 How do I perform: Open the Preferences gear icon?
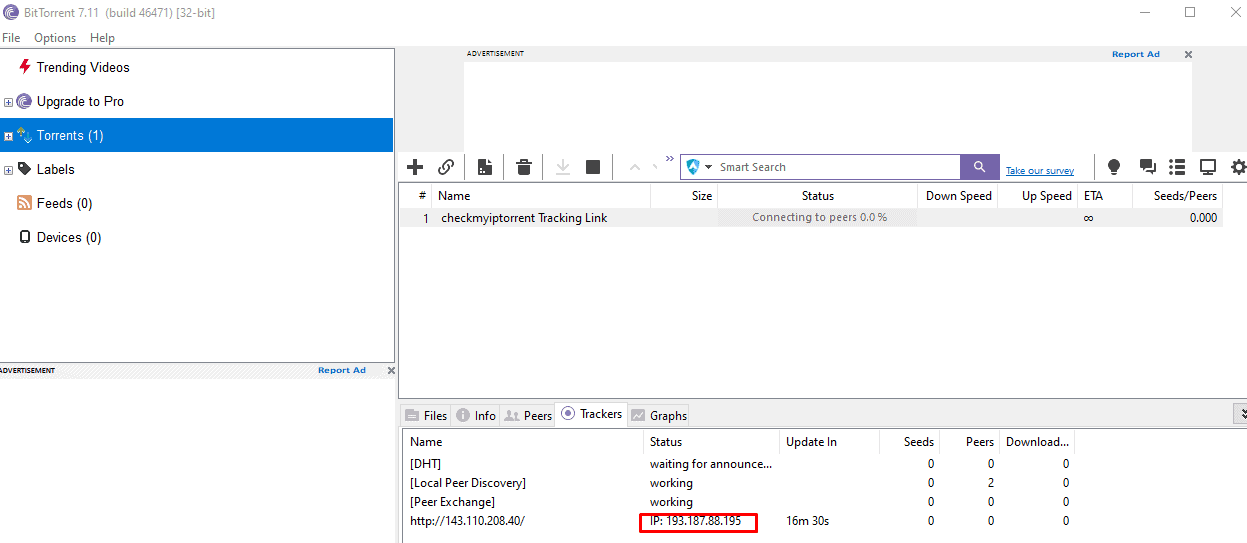1238,167
